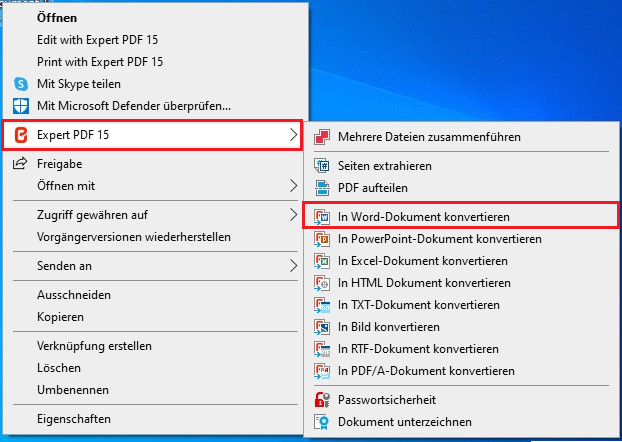The height and width of the screenshot is (442, 622).
Task: Select Verknüpfung erstellen
Action: coord(94,346)
